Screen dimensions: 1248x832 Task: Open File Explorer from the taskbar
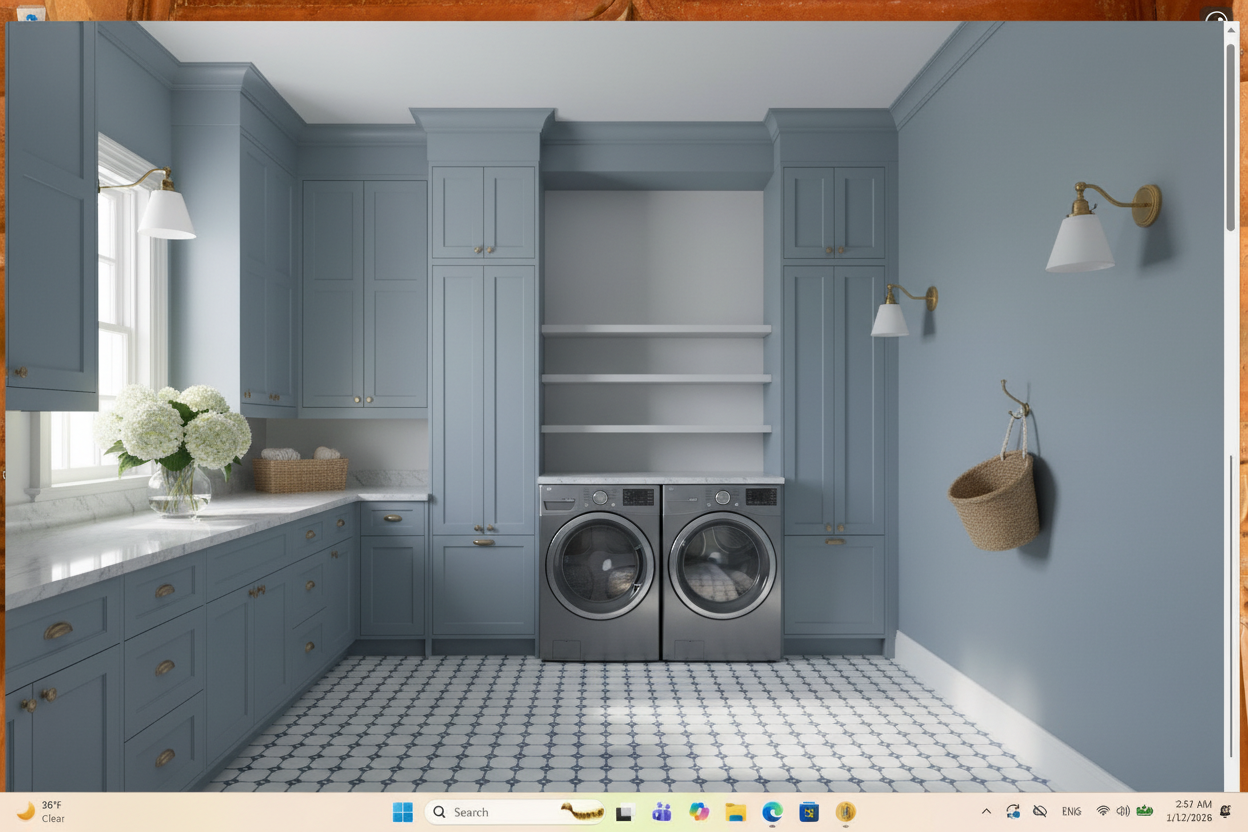736,812
